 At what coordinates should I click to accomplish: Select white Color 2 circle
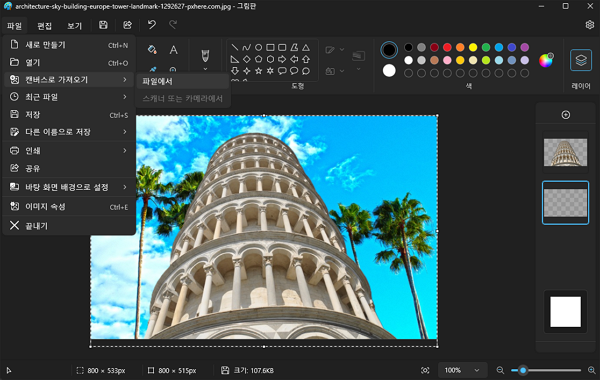(389, 71)
